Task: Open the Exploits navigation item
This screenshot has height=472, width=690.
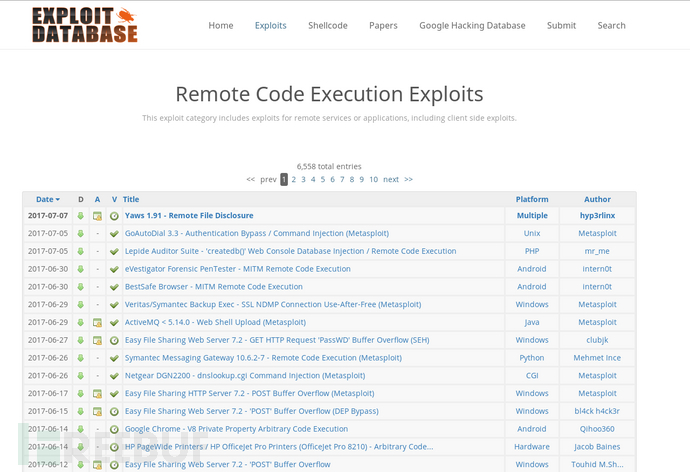Action: (271, 26)
